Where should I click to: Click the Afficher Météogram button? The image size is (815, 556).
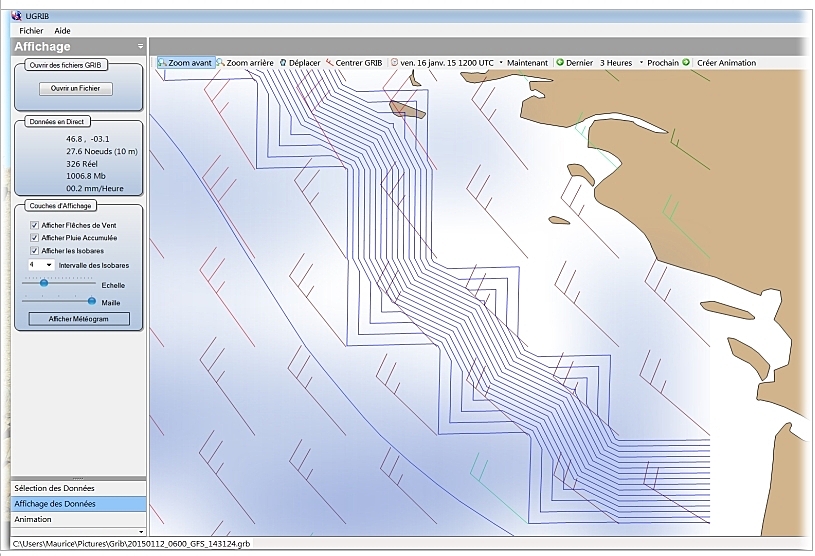79,319
